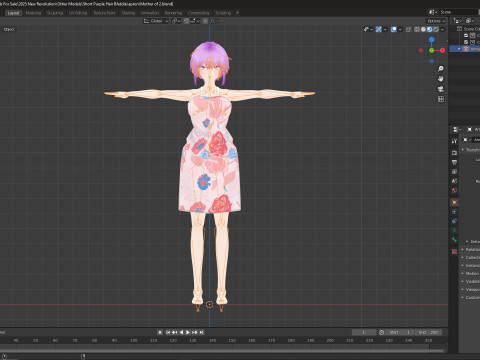Open the Object properties tab
The image size is (480, 360).
(454, 202)
